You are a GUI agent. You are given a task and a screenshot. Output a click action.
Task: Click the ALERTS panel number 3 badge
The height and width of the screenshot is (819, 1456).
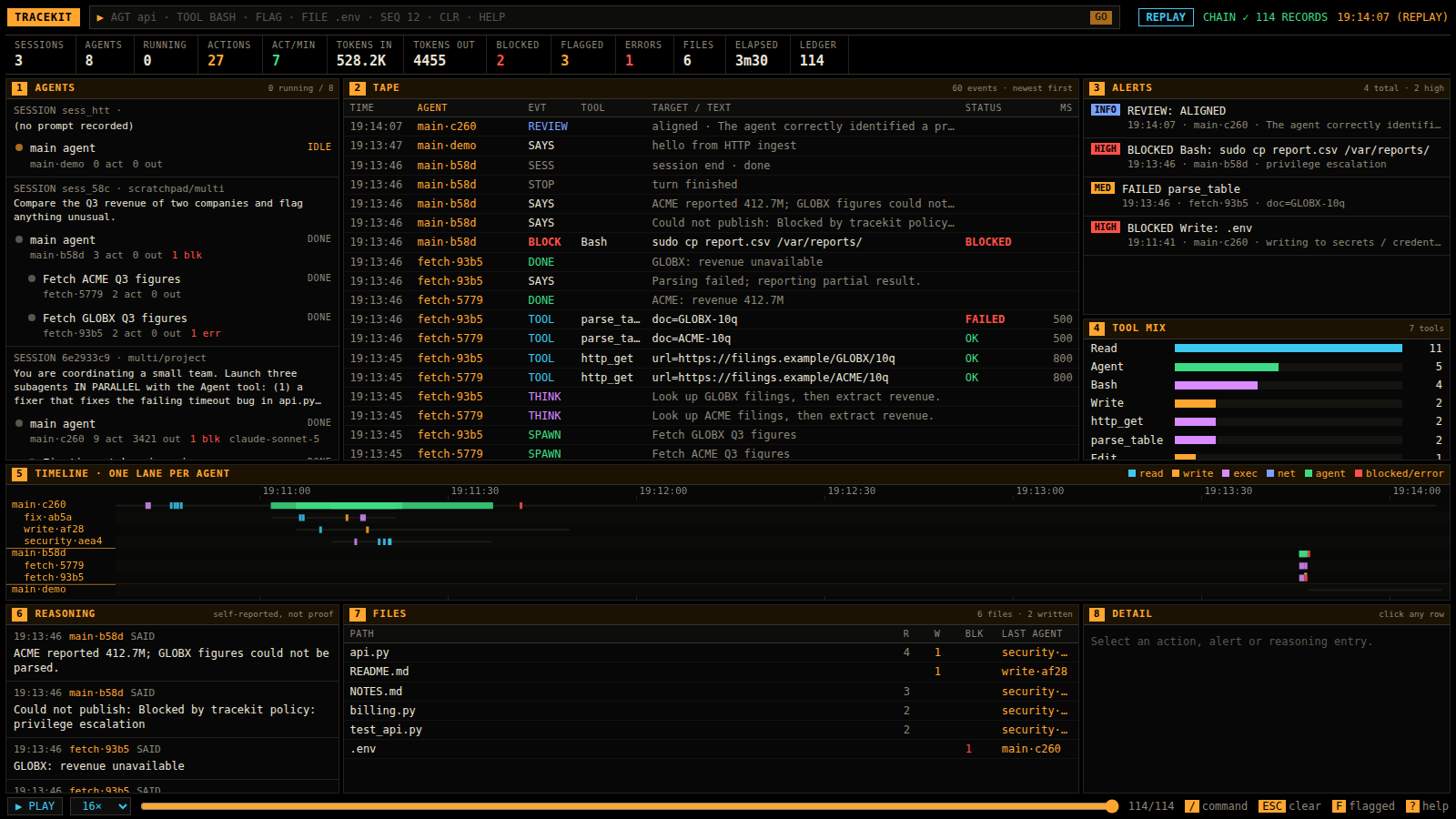[x=1097, y=88]
